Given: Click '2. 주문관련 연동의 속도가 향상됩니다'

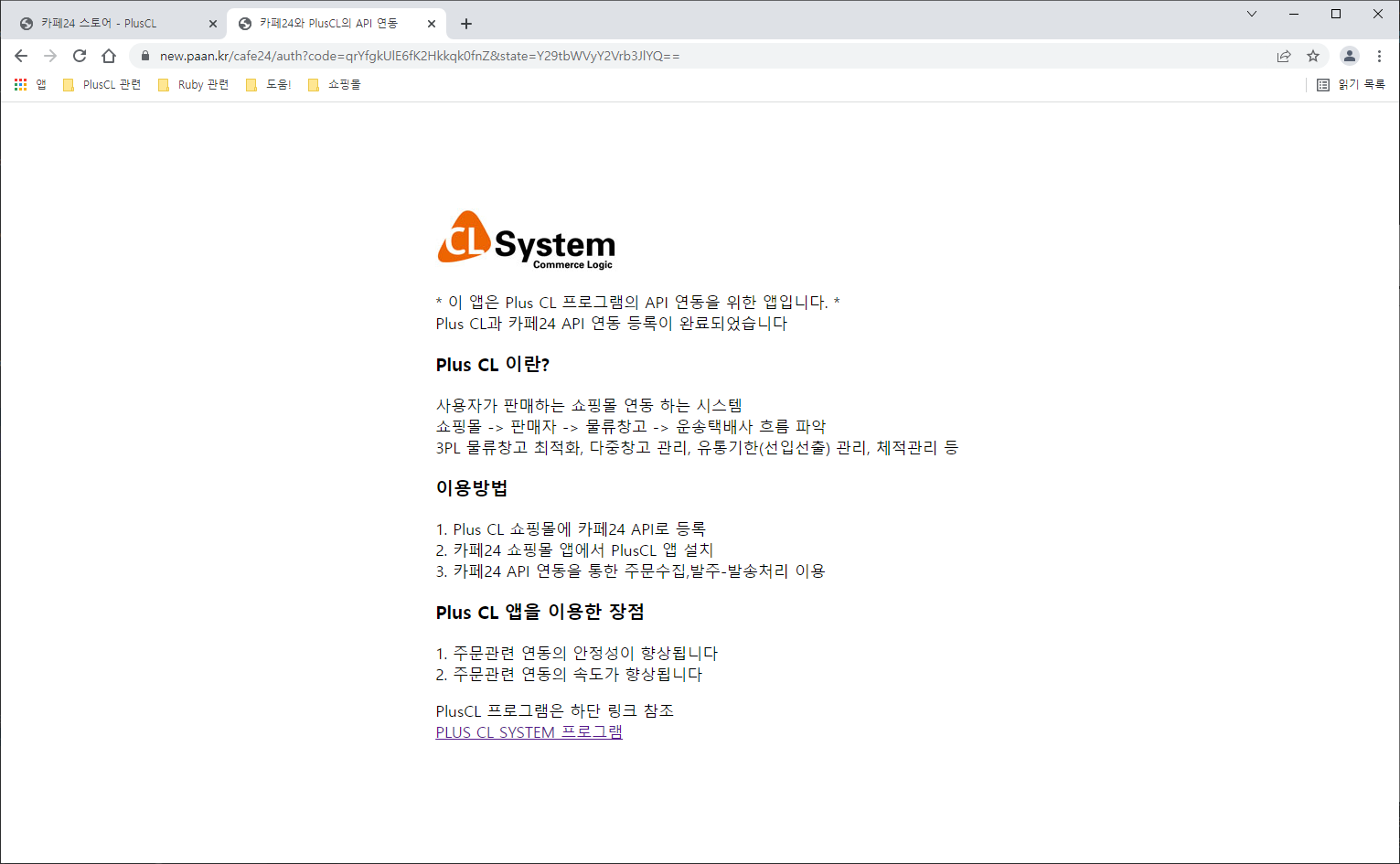Looking at the screenshot, I should (x=570, y=675).
